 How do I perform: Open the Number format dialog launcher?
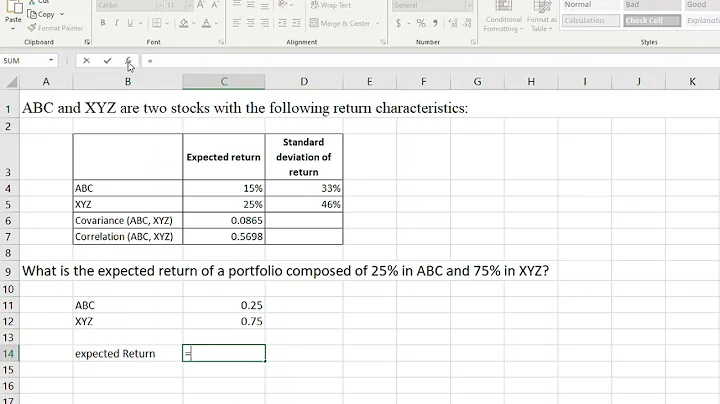tap(473, 42)
